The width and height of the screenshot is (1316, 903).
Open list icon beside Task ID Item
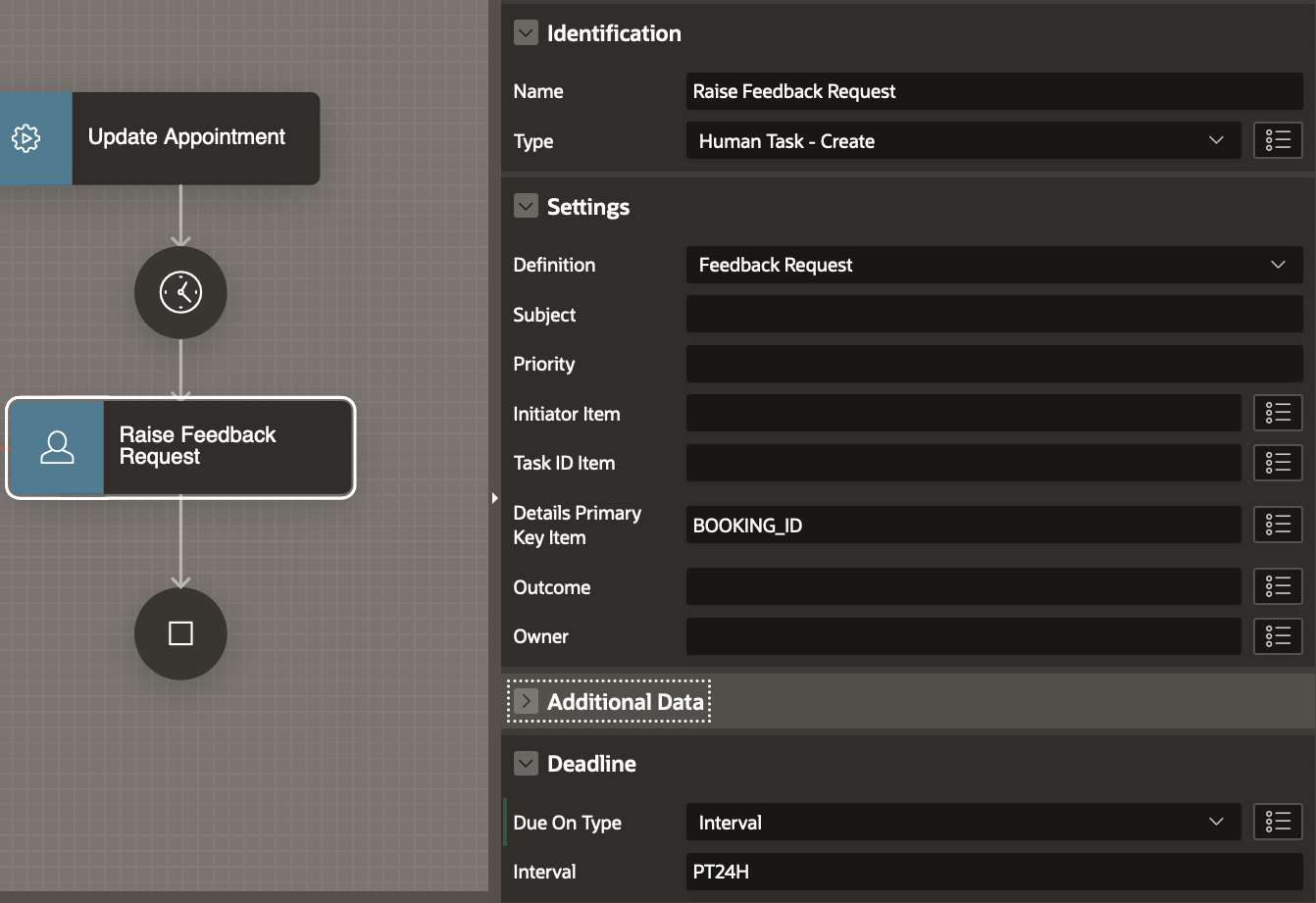click(1278, 463)
